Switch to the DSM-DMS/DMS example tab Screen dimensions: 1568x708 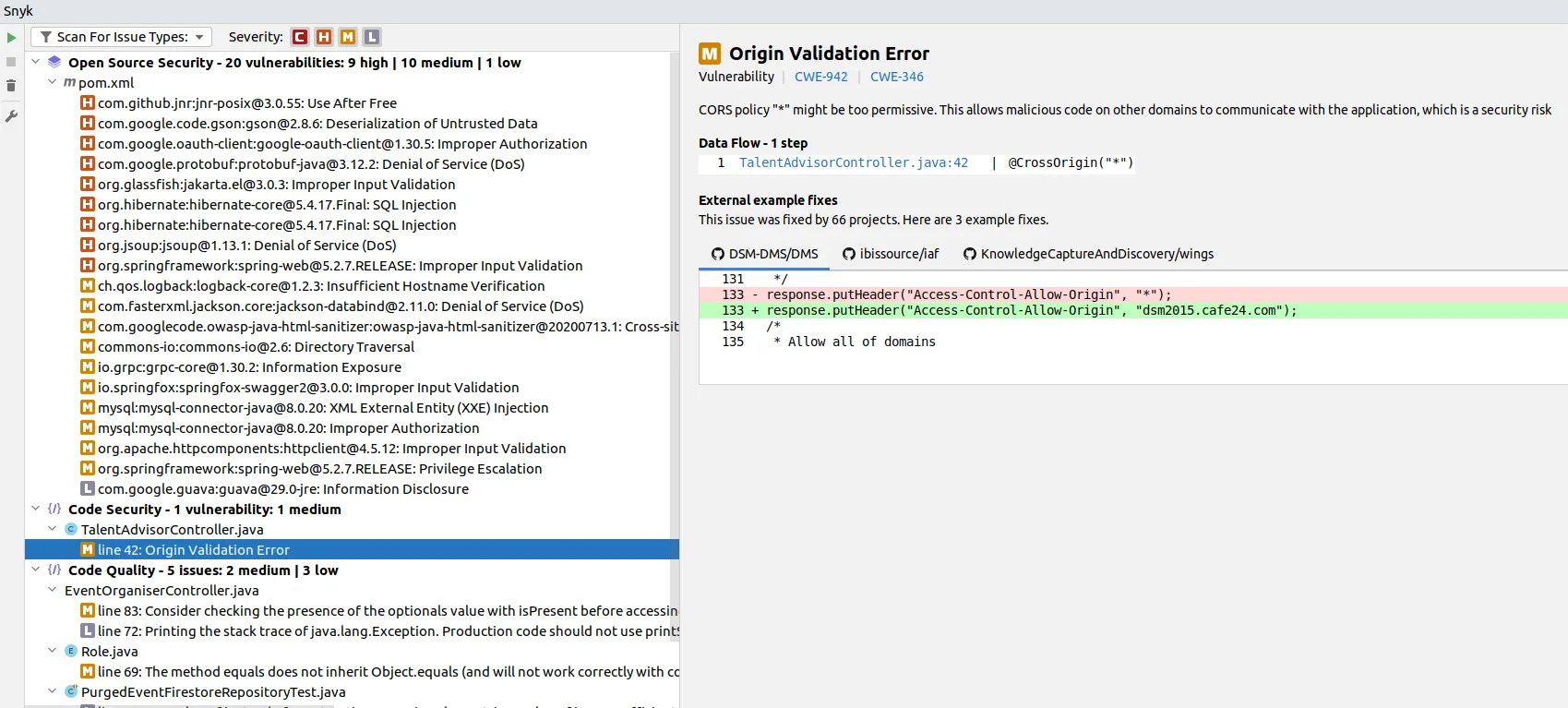[x=764, y=254]
